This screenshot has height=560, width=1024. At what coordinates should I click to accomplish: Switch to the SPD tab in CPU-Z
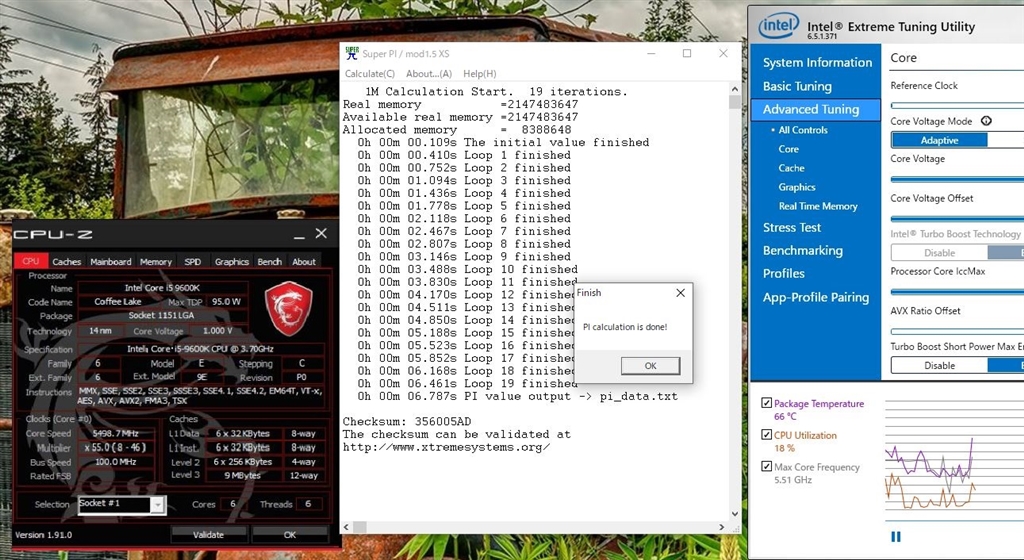[193, 261]
